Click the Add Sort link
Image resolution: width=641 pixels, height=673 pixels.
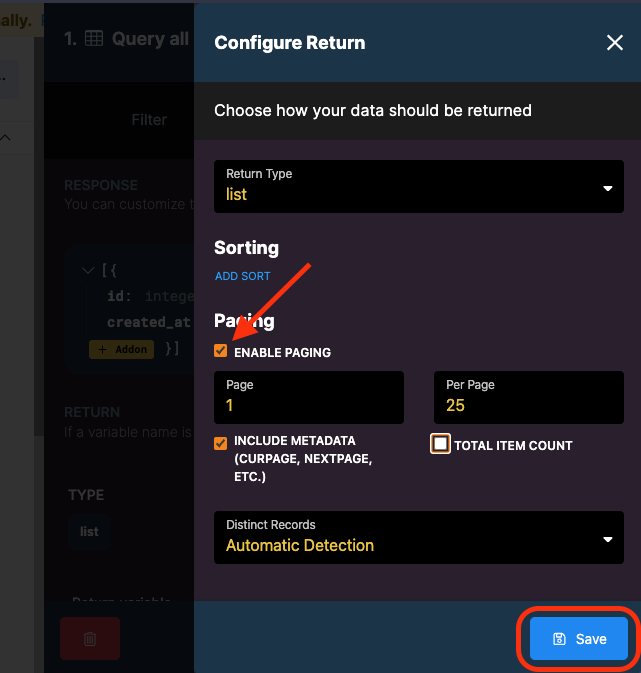click(242, 276)
